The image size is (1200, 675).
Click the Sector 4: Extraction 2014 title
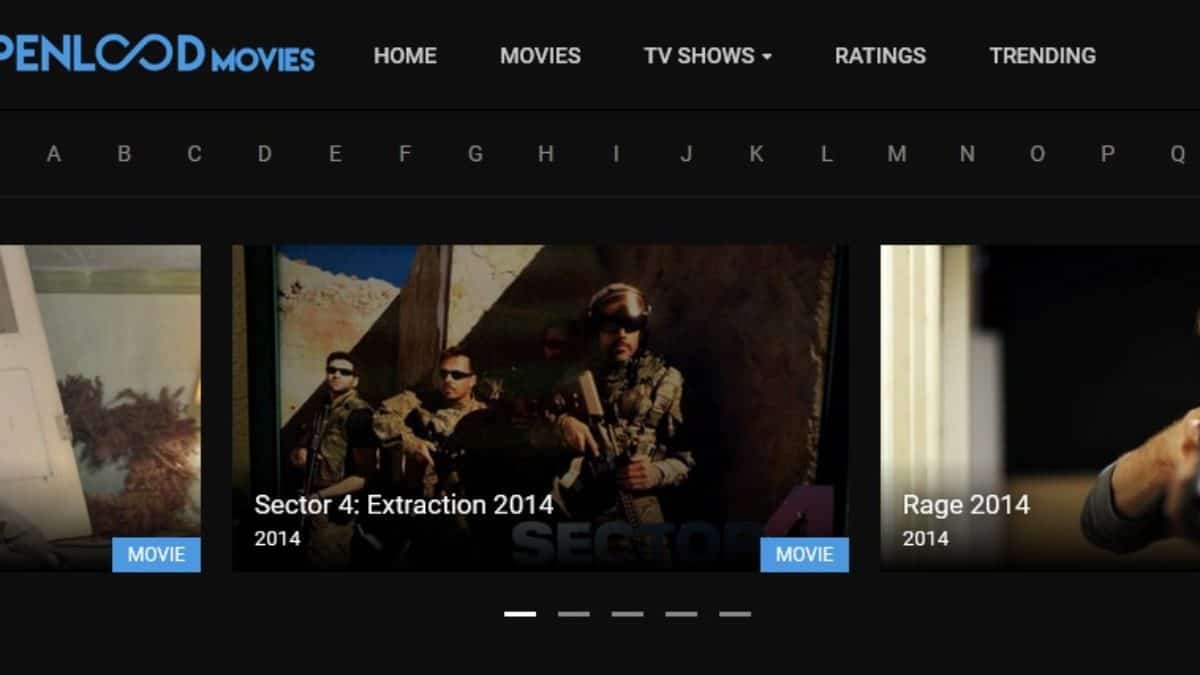[403, 504]
